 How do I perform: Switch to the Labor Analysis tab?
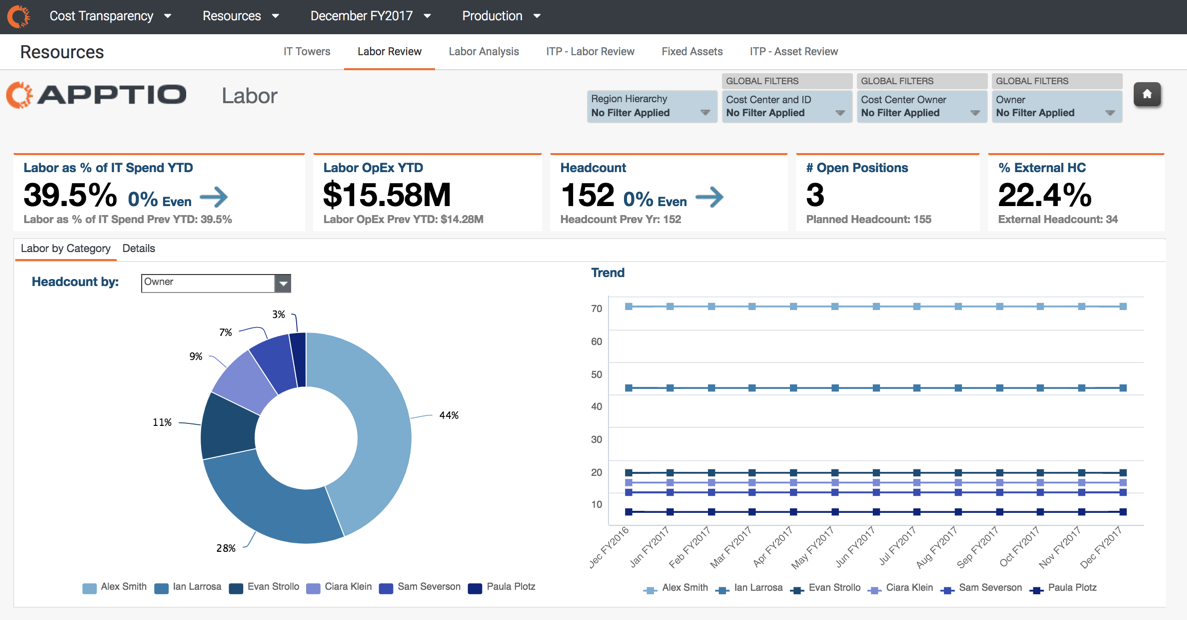click(483, 51)
